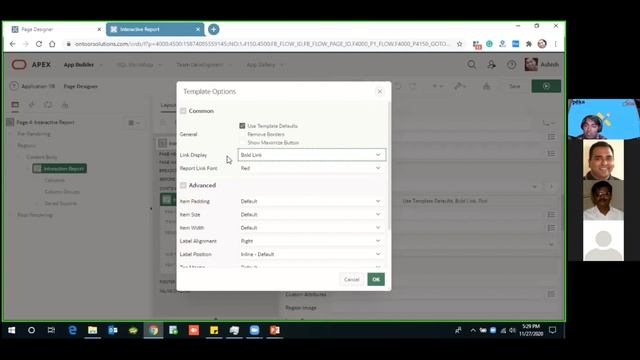640x360 pixels.
Task: Select the Dynamic Actions tab icon
Action: pos(31,105)
